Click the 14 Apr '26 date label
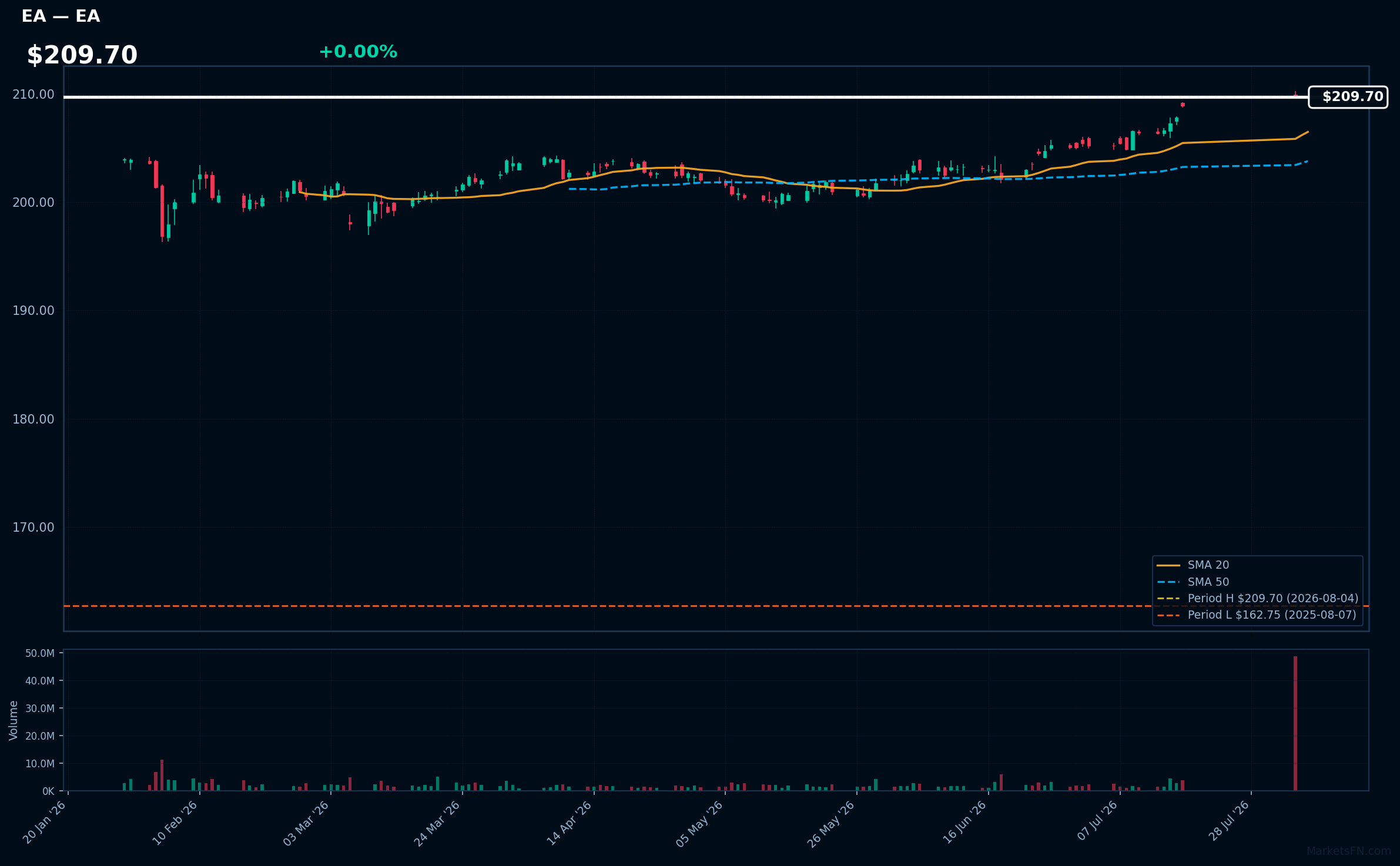The height and width of the screenshot is (866, 1400). tap(569, 823)
